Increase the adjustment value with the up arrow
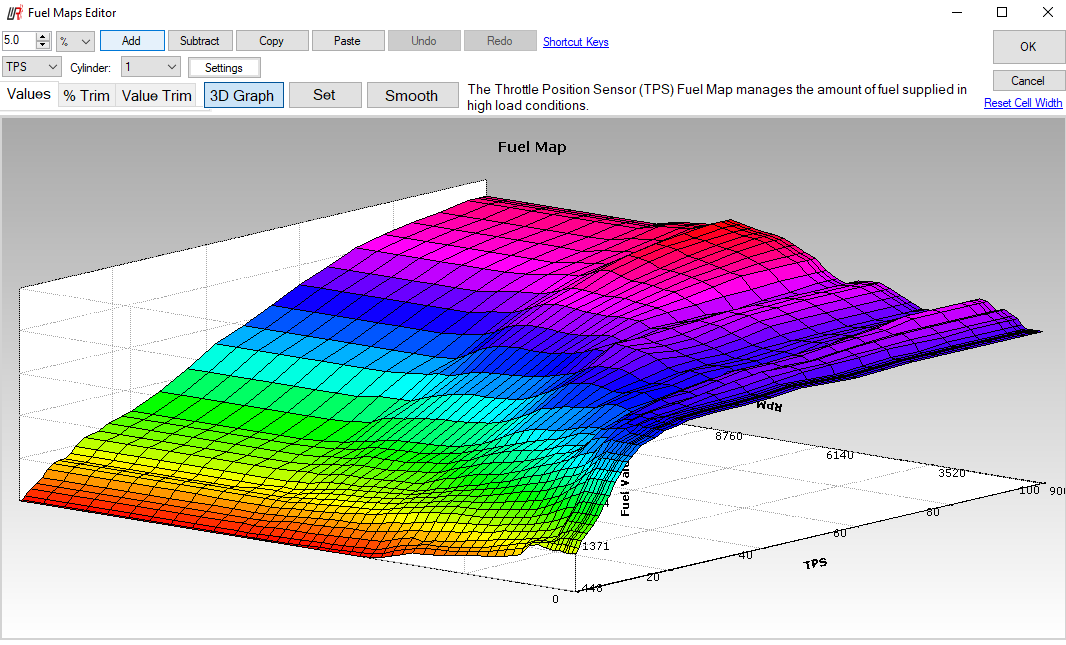Viewport: 1066px width, 645px height. click(x=42, y=37)
